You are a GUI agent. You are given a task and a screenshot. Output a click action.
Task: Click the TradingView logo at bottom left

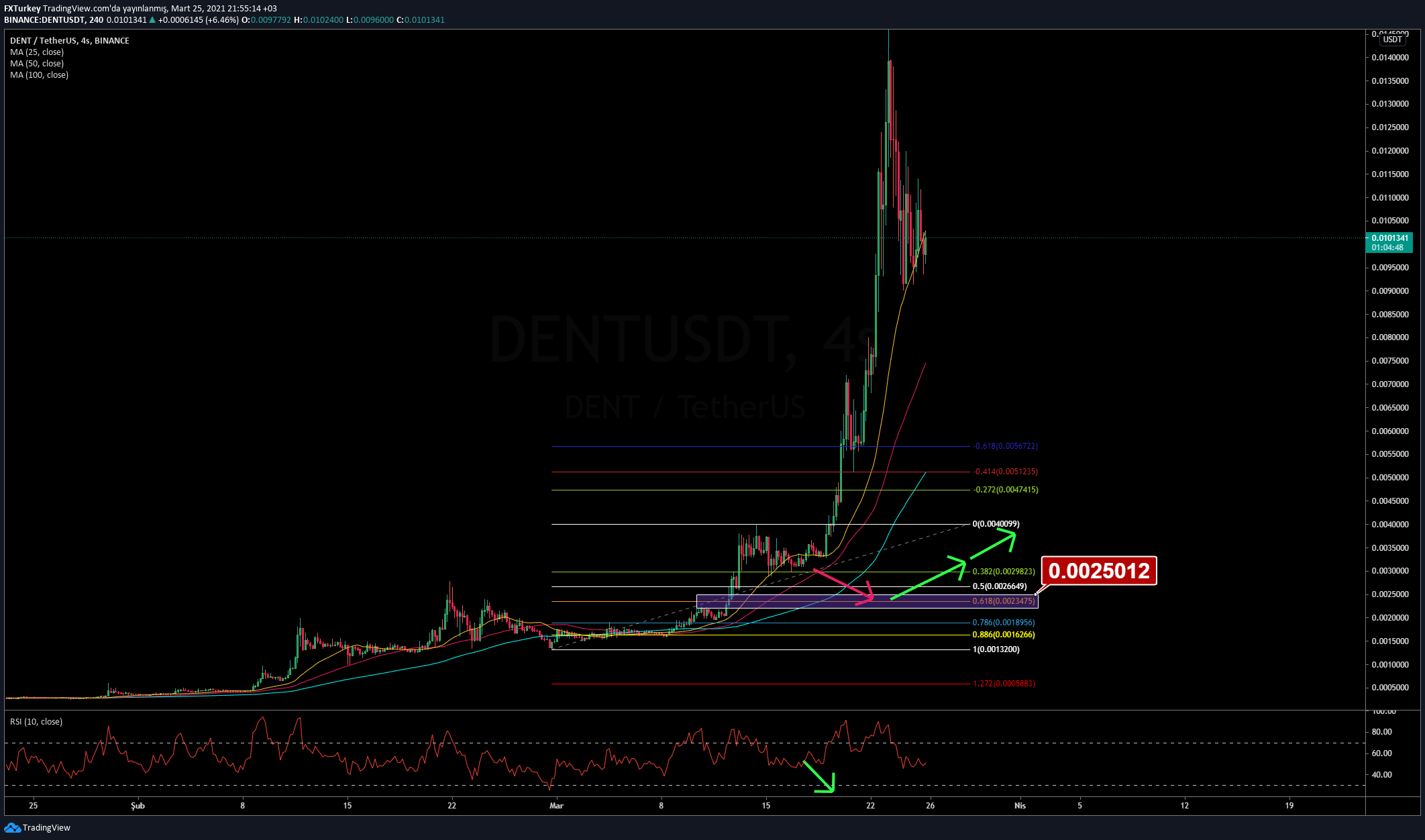click(x=37, y=827)
